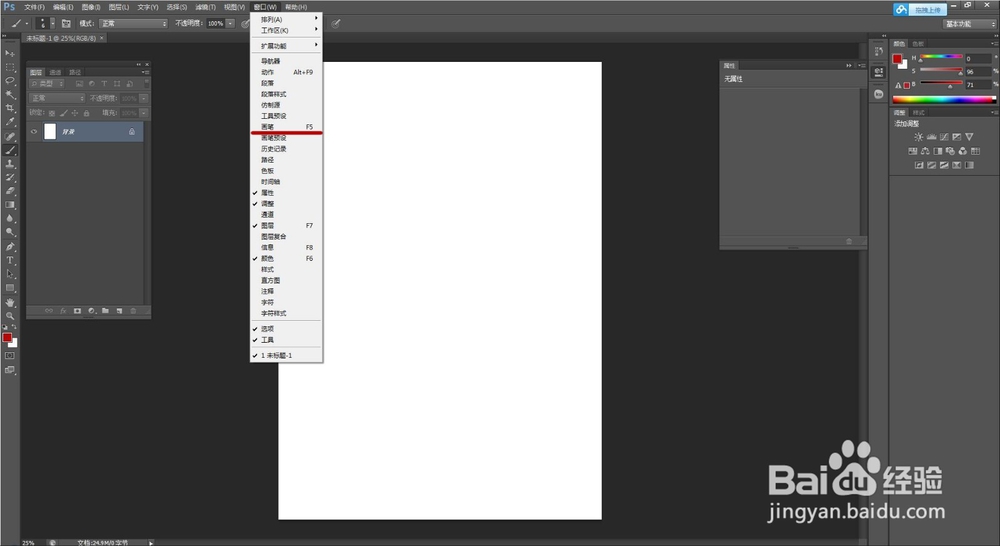Open 图像(I) menu

click(91, 7)
